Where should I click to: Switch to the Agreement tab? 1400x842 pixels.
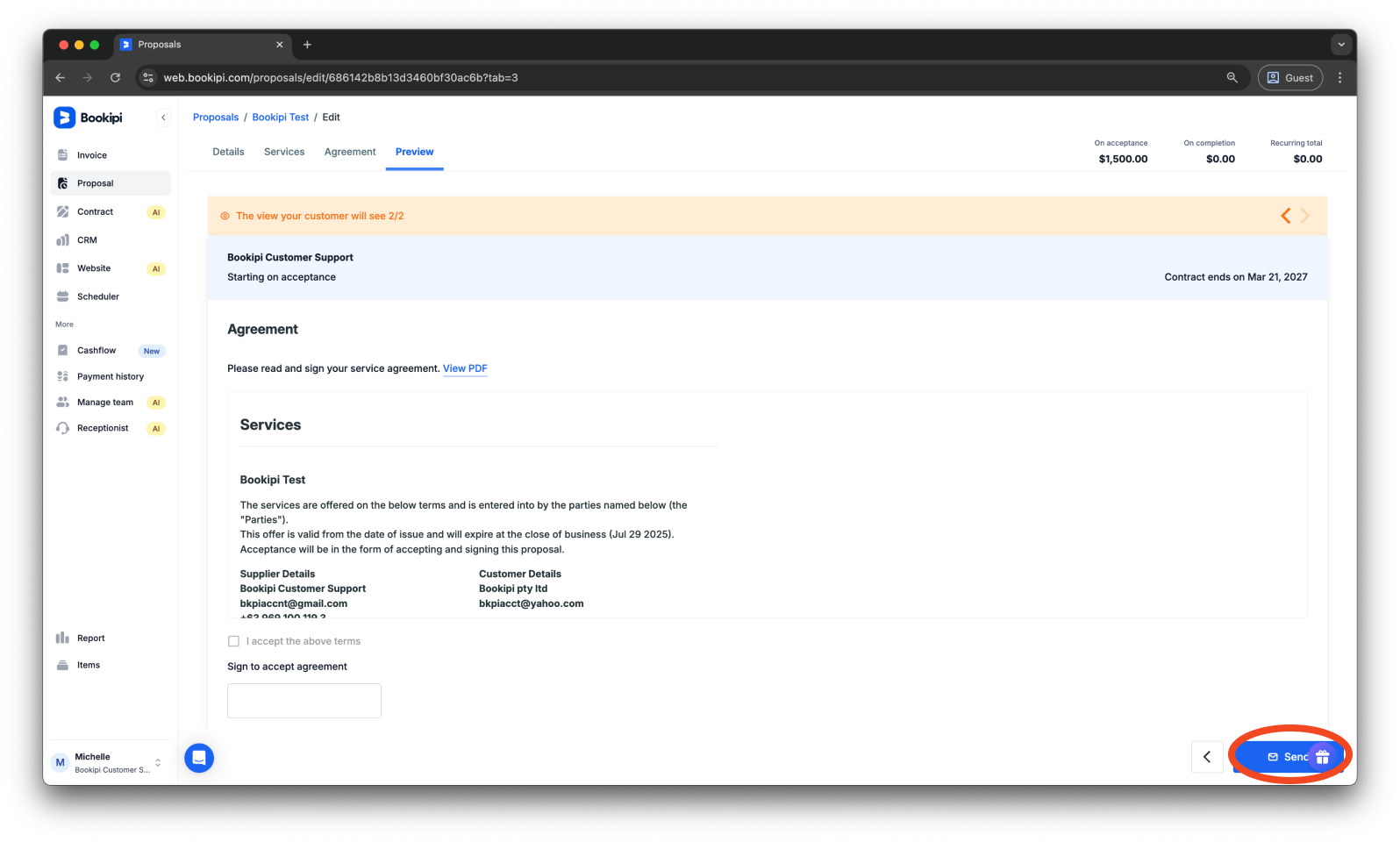click(350, 152)
